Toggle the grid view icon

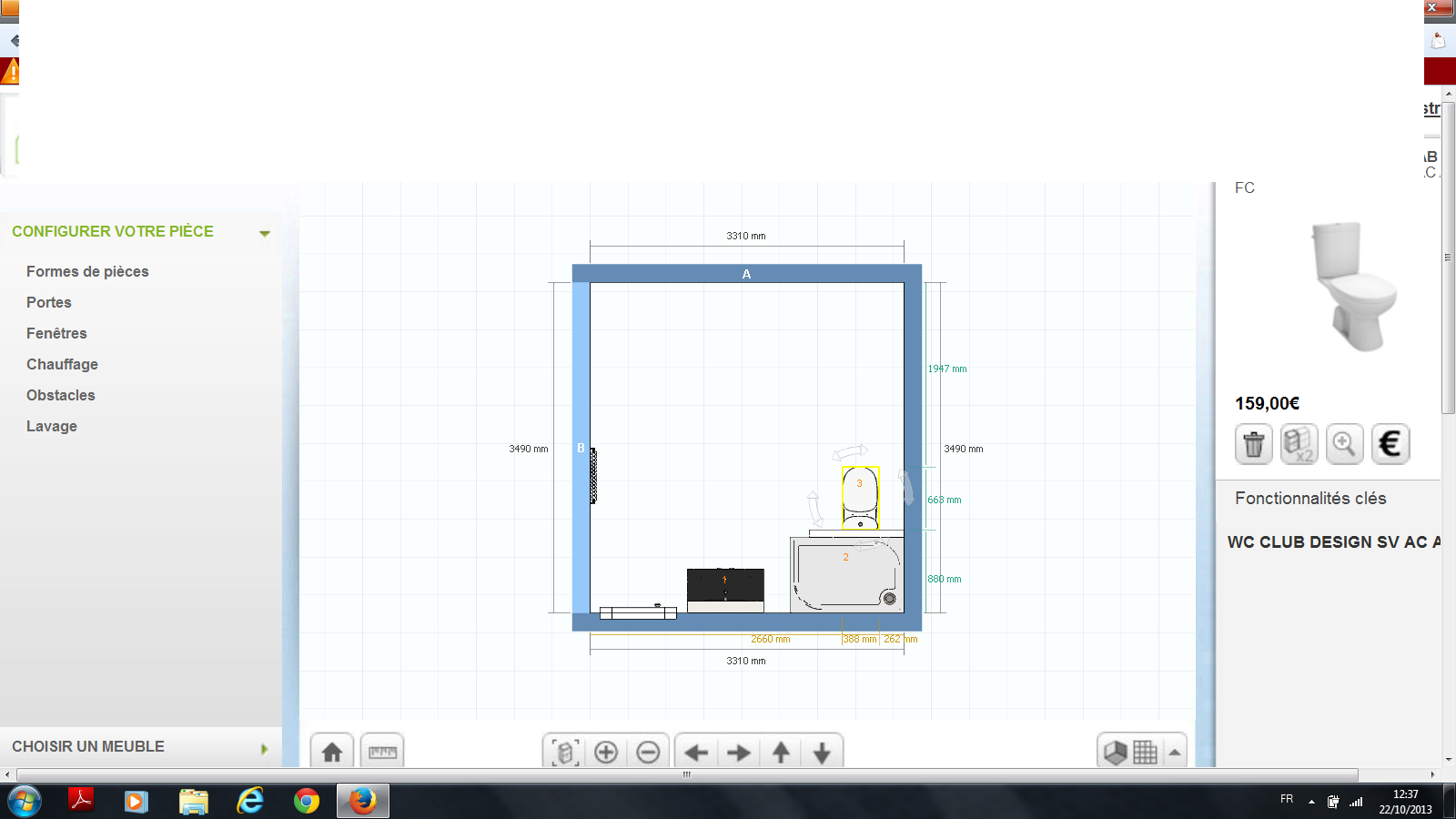pyautogui.click(x=1145, y=753)
